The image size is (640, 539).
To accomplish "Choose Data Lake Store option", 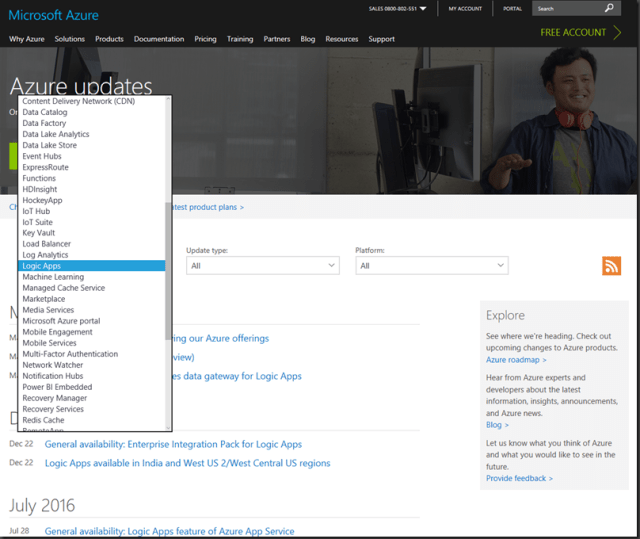I will (92, 145).
